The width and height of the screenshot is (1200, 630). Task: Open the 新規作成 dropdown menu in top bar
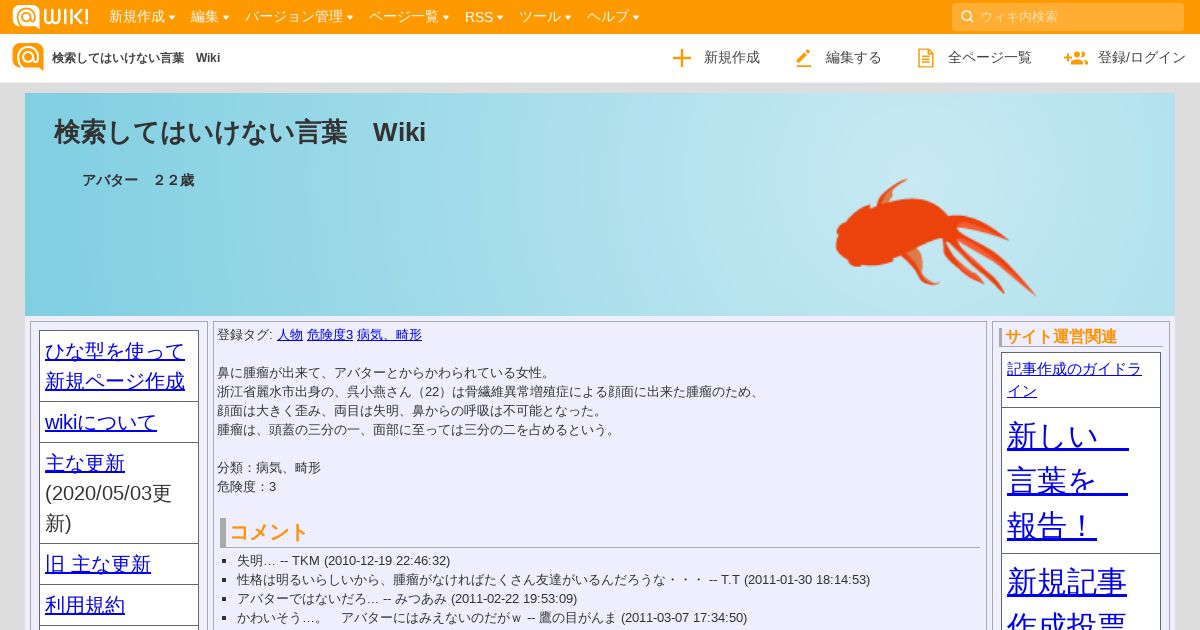142,17
